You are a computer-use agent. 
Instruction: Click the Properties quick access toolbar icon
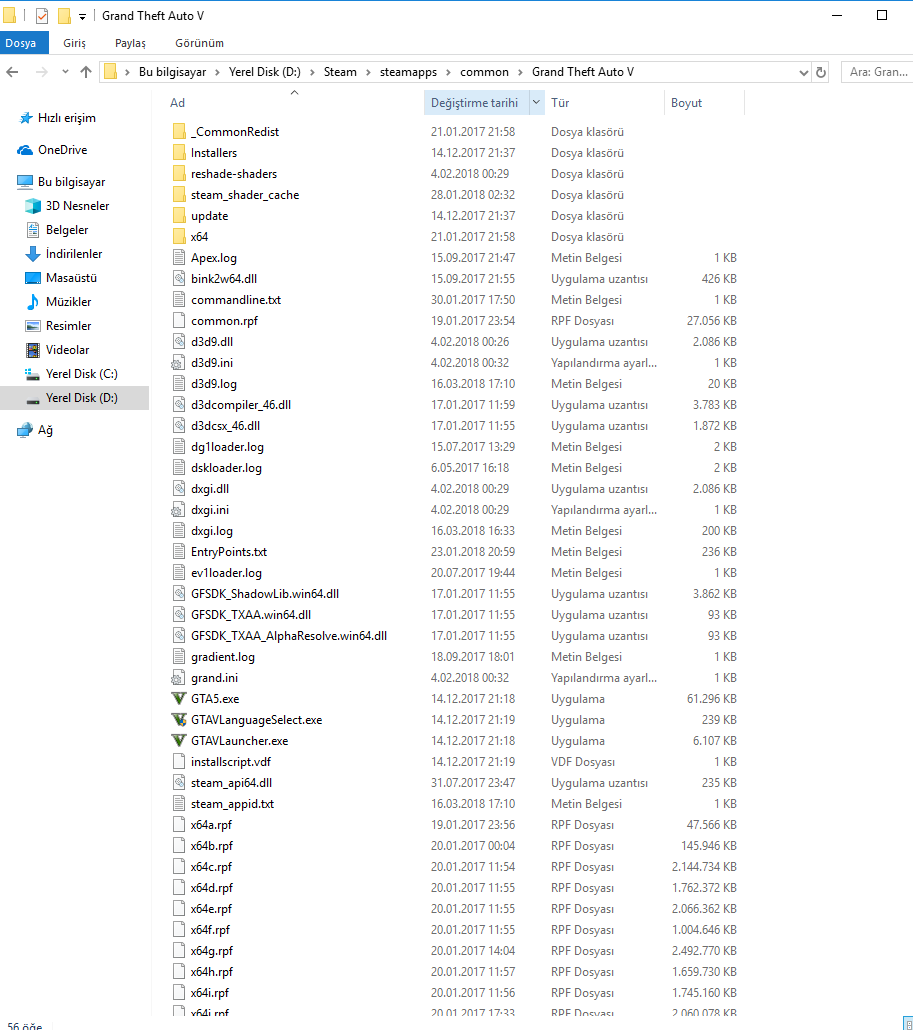click(x=42, y=16)
